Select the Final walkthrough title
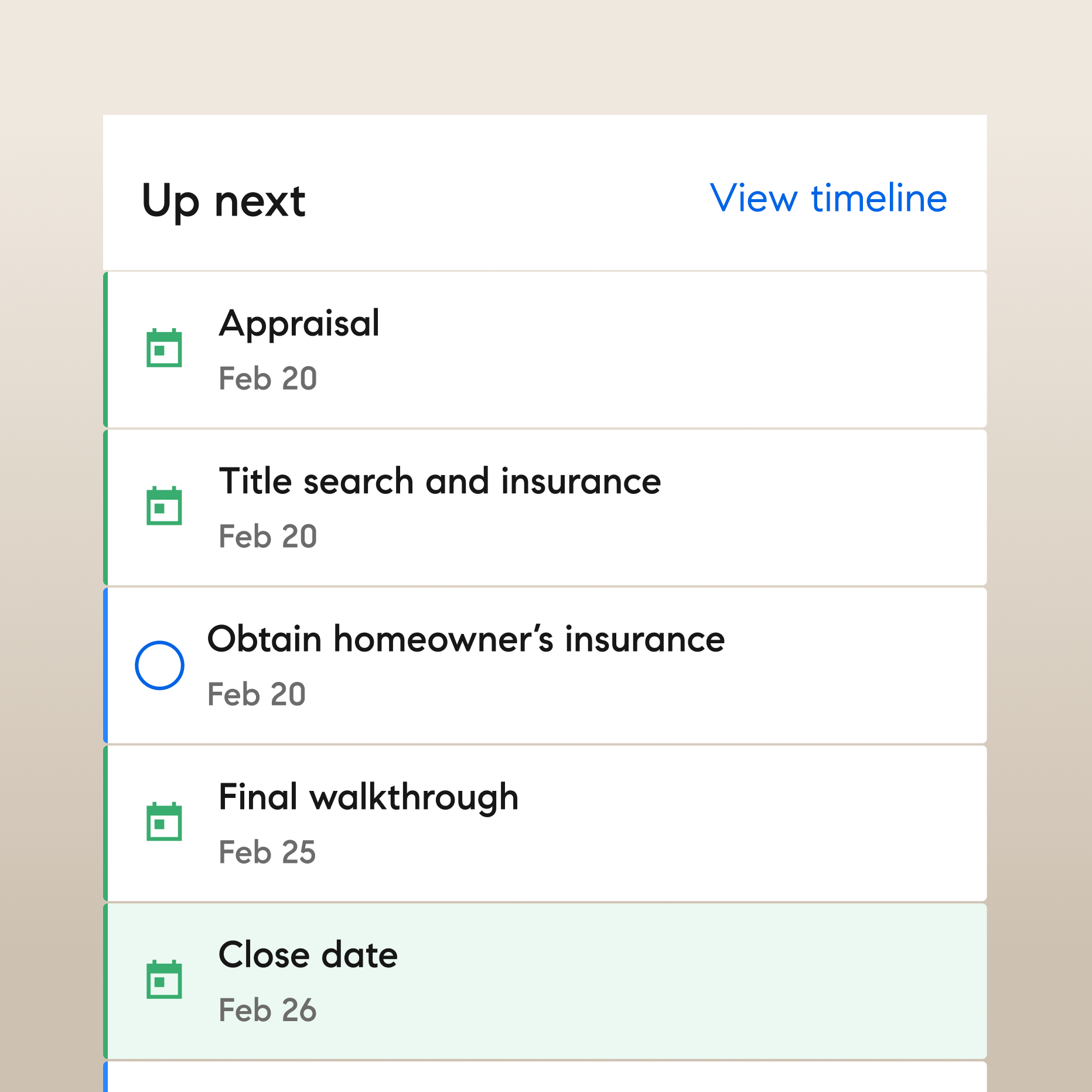 (x=368, y=797)
